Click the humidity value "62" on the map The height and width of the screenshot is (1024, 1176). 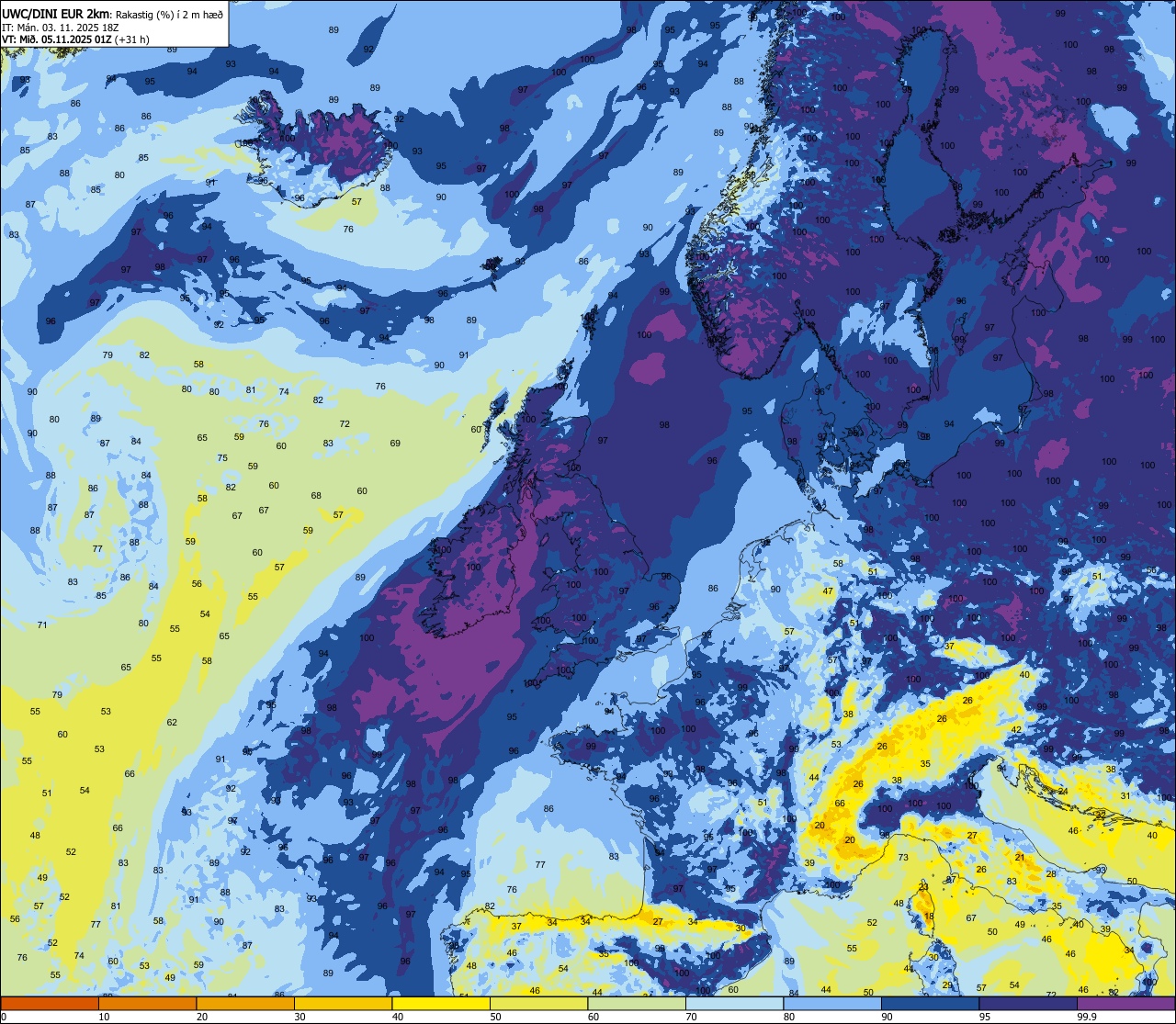coord(172,722)
